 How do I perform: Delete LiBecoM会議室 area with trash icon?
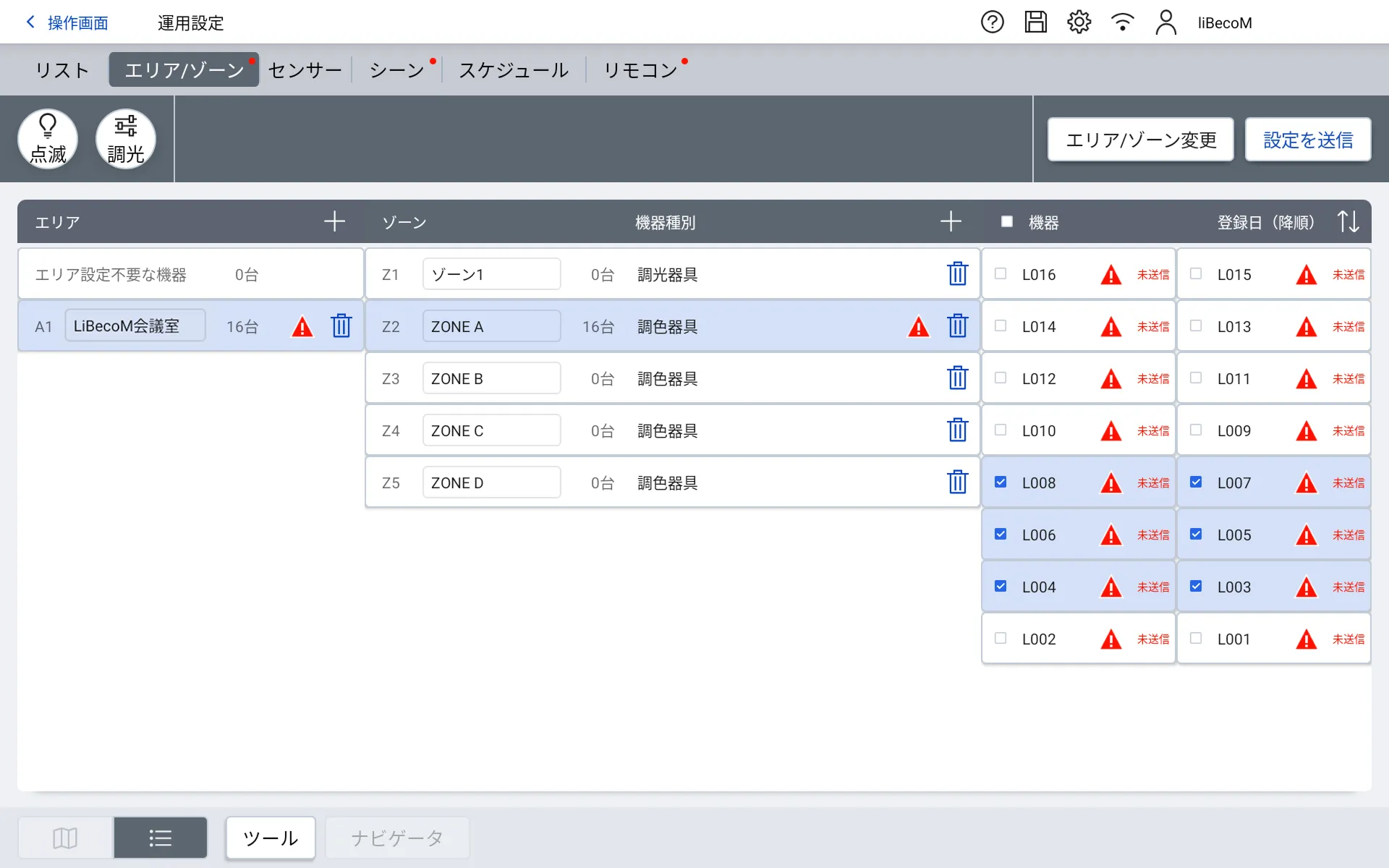click(341, 326)
